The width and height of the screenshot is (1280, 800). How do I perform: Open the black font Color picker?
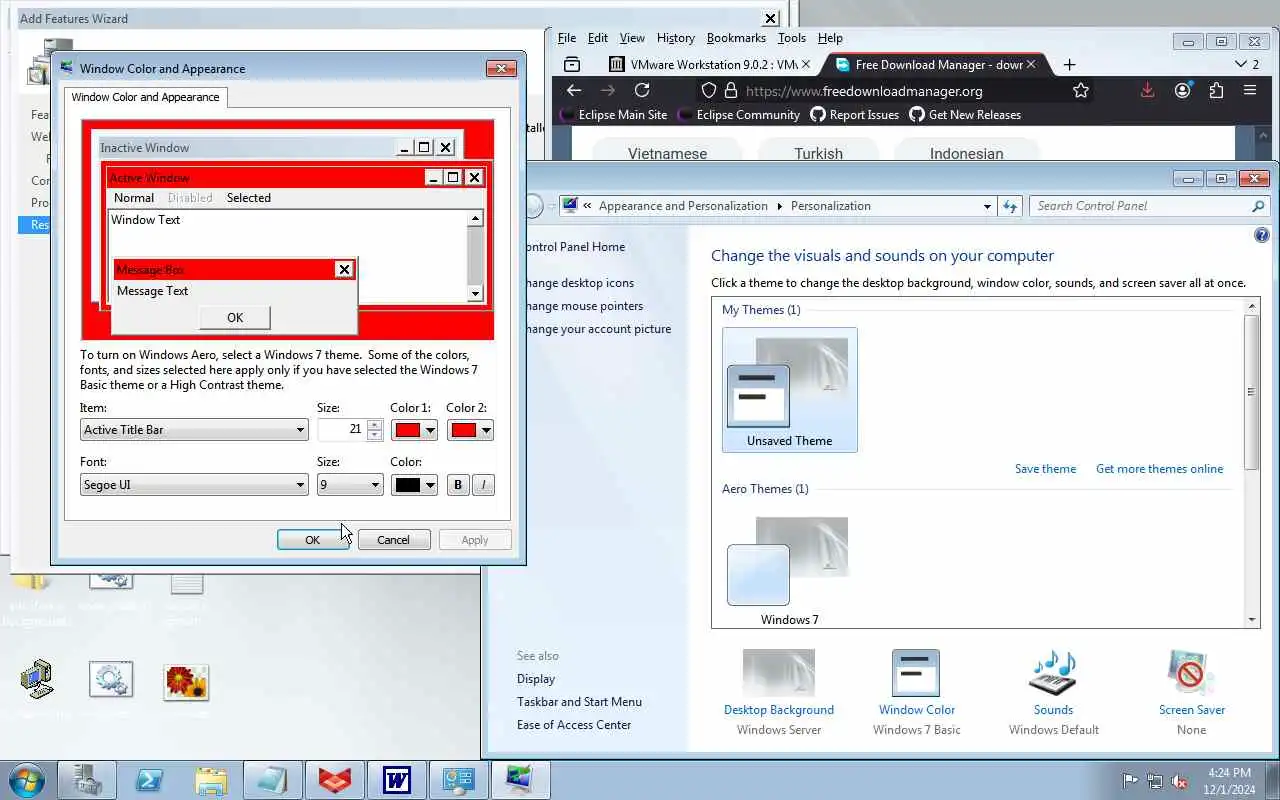(414, 485)
